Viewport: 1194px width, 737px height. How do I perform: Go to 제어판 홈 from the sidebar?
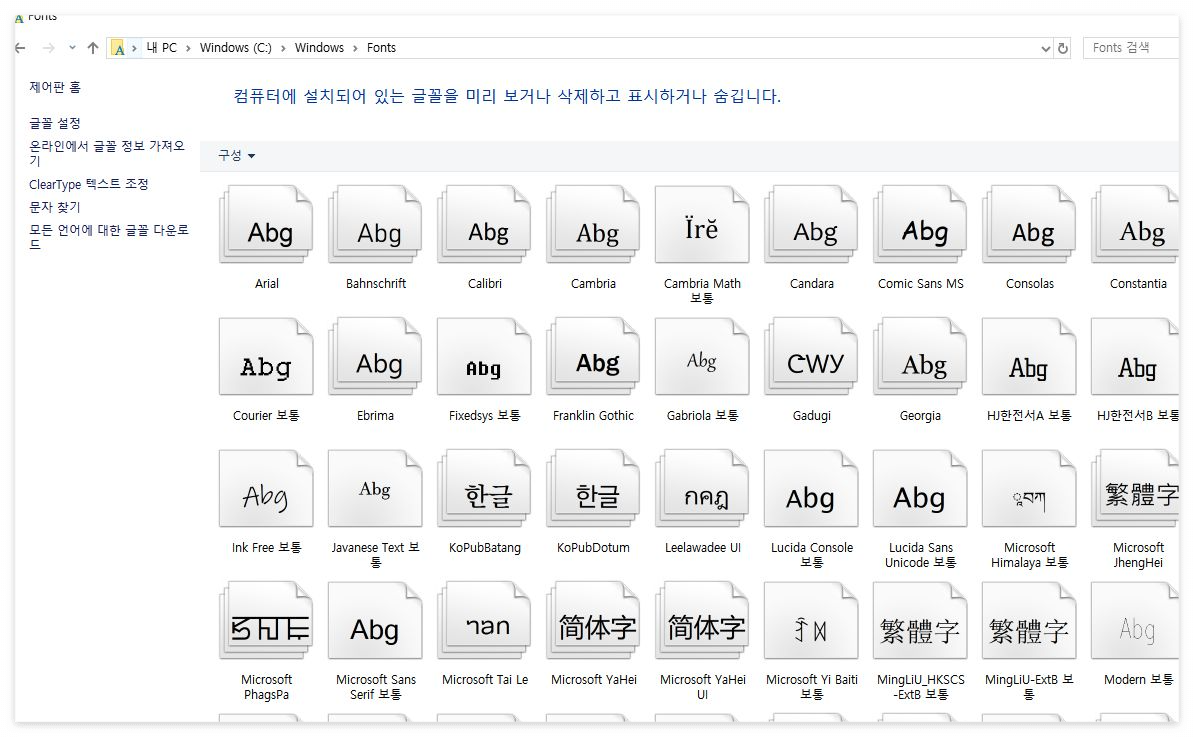pos(55,87)
